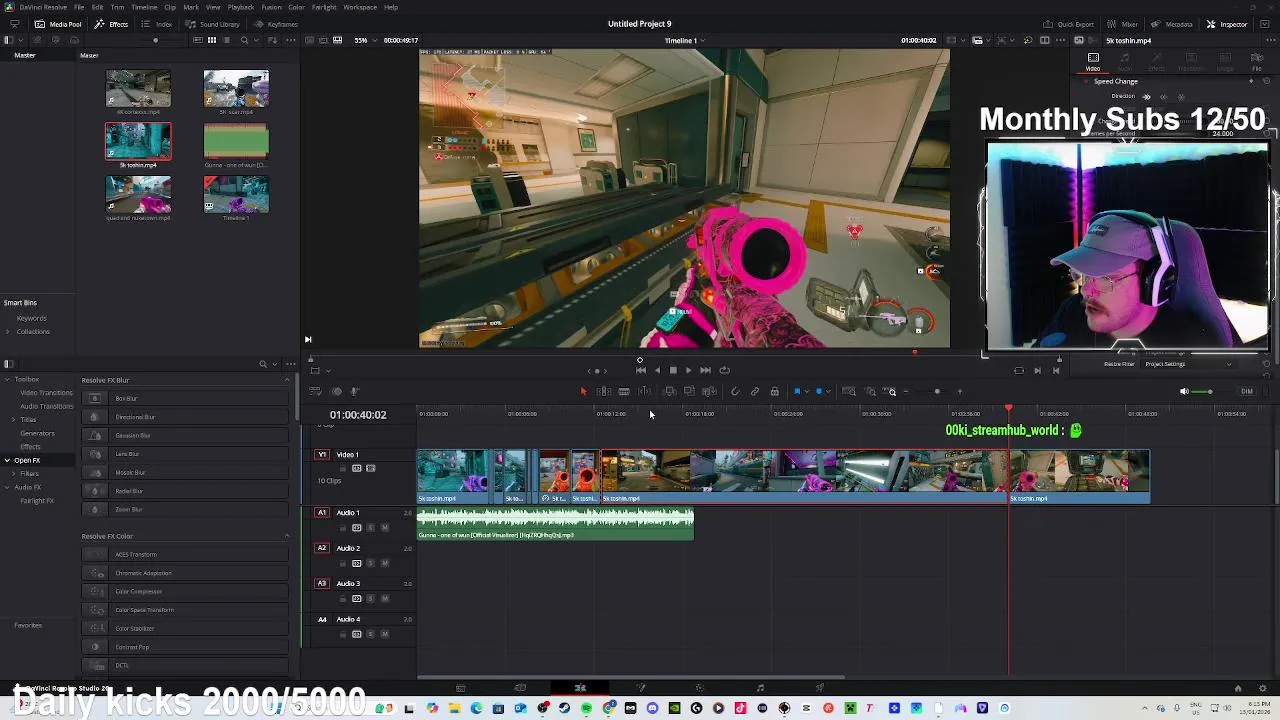Open the Timeline 1 name dropdown
Viewport: 1280px width, 720px height.
(685, 40)
